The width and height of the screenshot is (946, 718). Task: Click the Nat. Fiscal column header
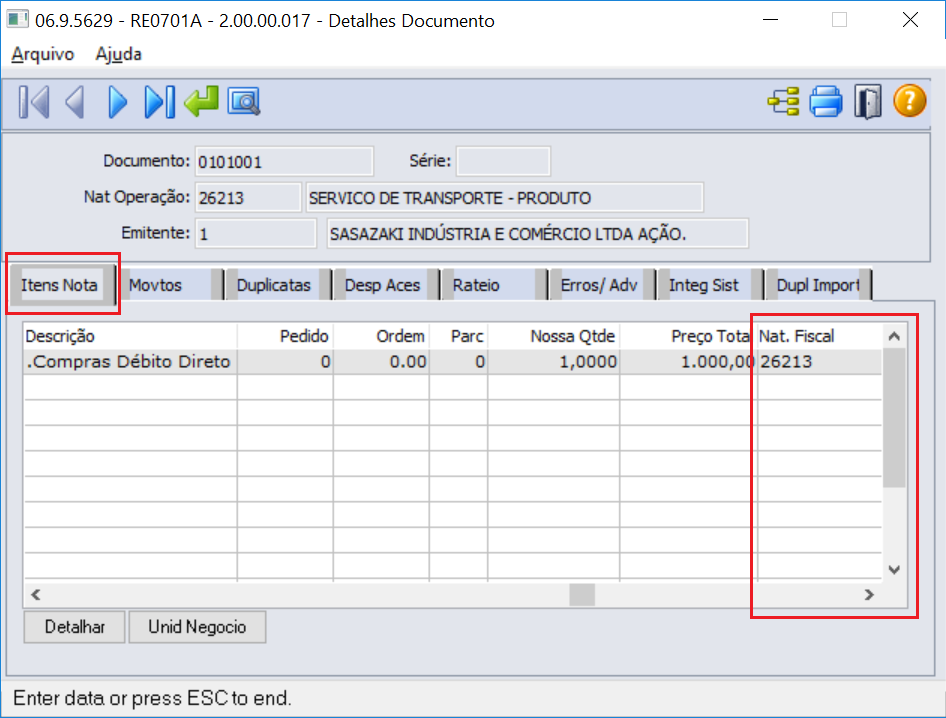click(819, 336)
